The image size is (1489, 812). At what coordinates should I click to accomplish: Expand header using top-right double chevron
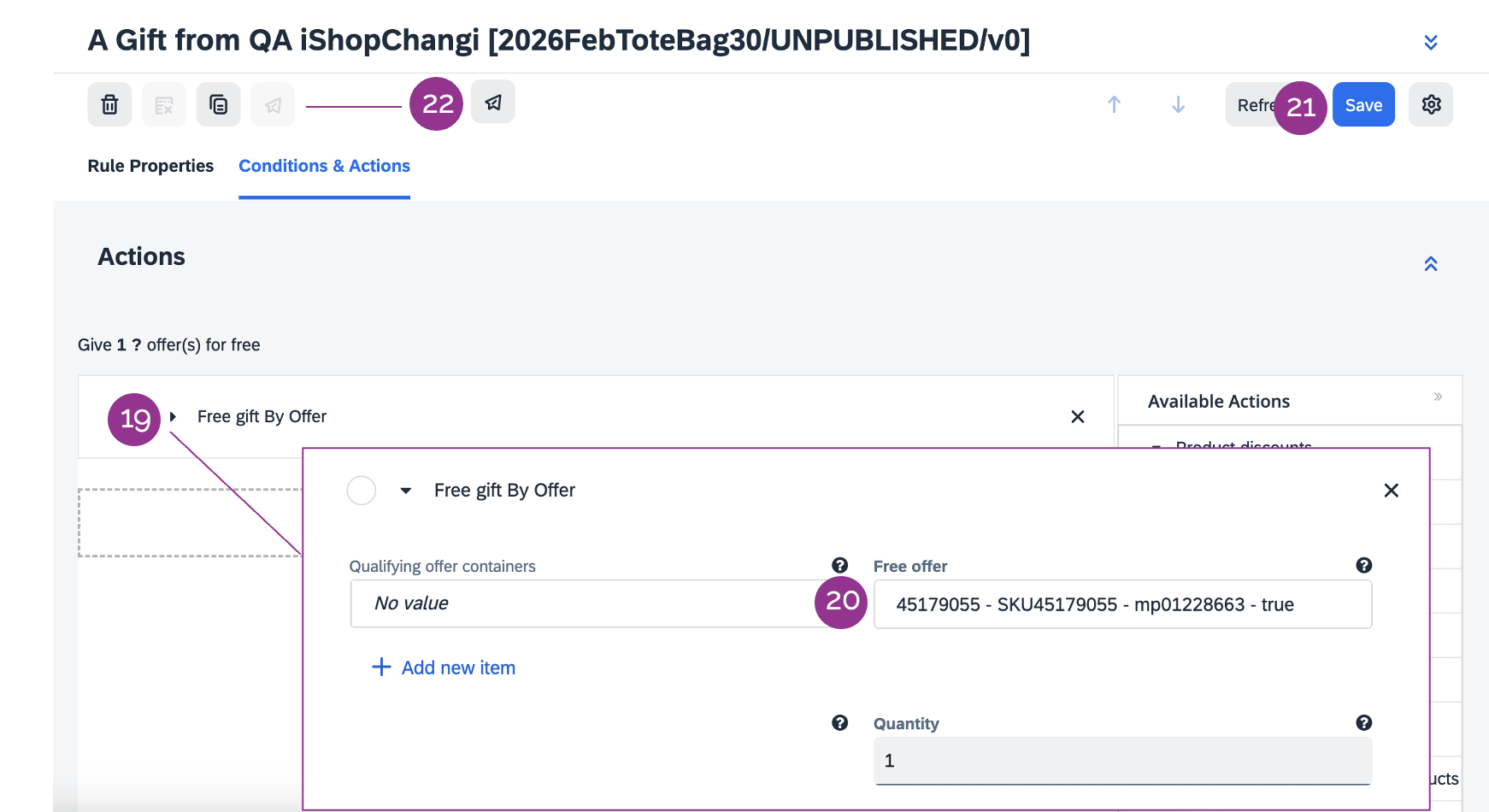[x=1430, y=42]
